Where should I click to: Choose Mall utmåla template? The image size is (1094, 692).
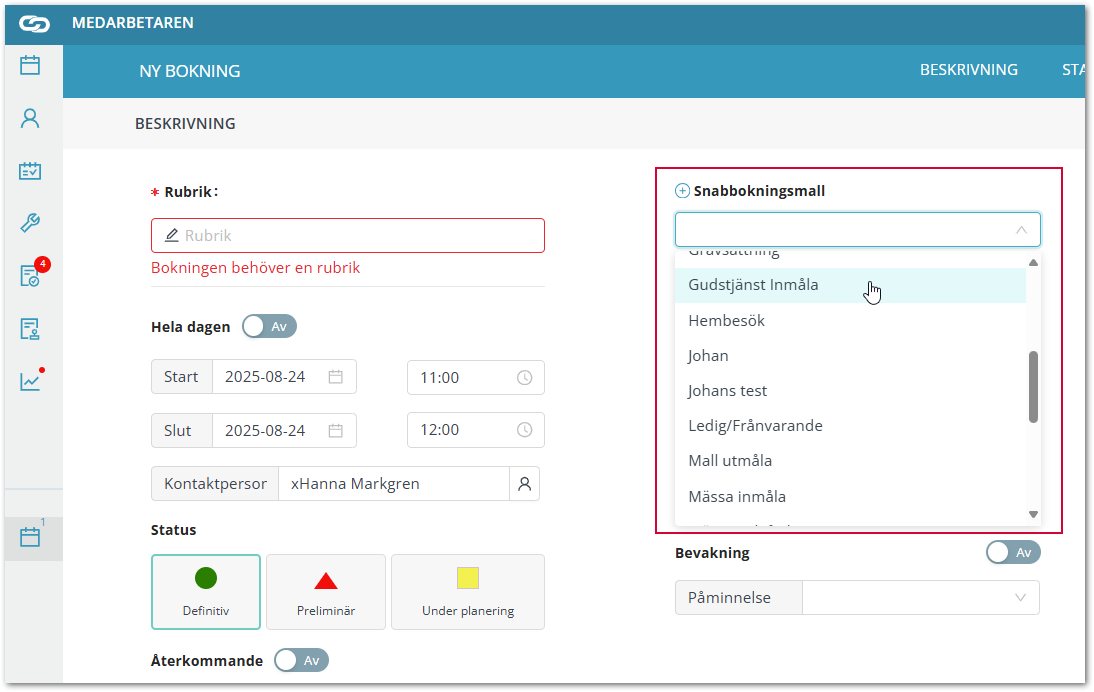(851, 461)
